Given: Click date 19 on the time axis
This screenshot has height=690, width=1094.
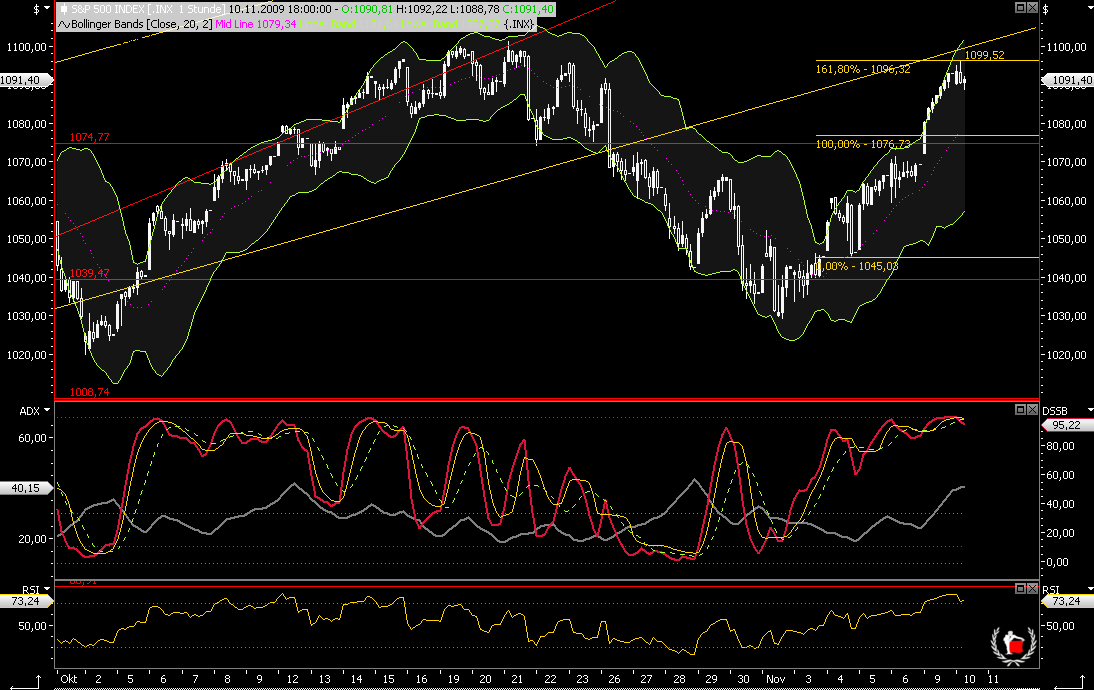Looking at the screenshot, I should 454,678.
